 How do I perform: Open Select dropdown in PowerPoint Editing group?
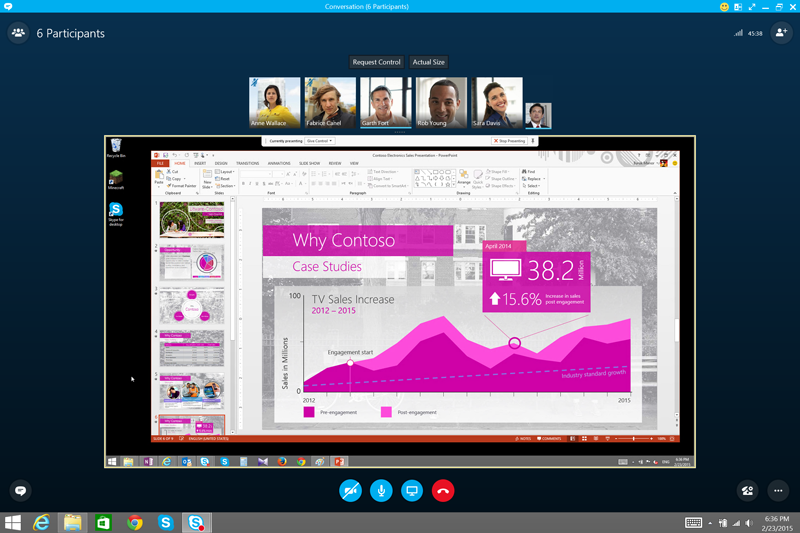531,186
